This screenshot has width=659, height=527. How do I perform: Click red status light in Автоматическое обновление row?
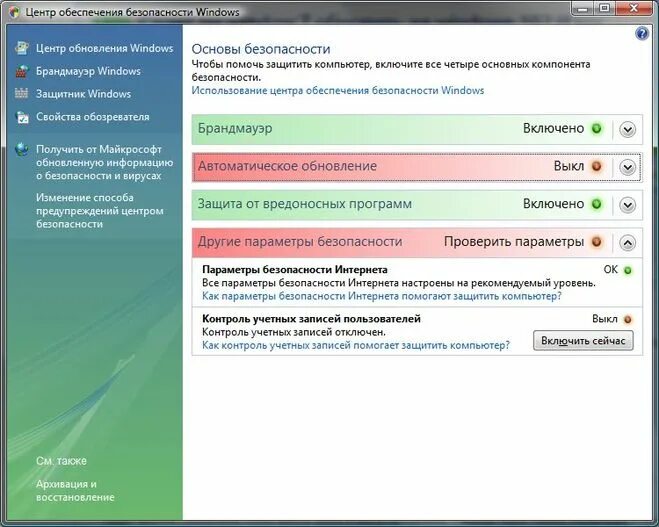[x=596, y=166]
